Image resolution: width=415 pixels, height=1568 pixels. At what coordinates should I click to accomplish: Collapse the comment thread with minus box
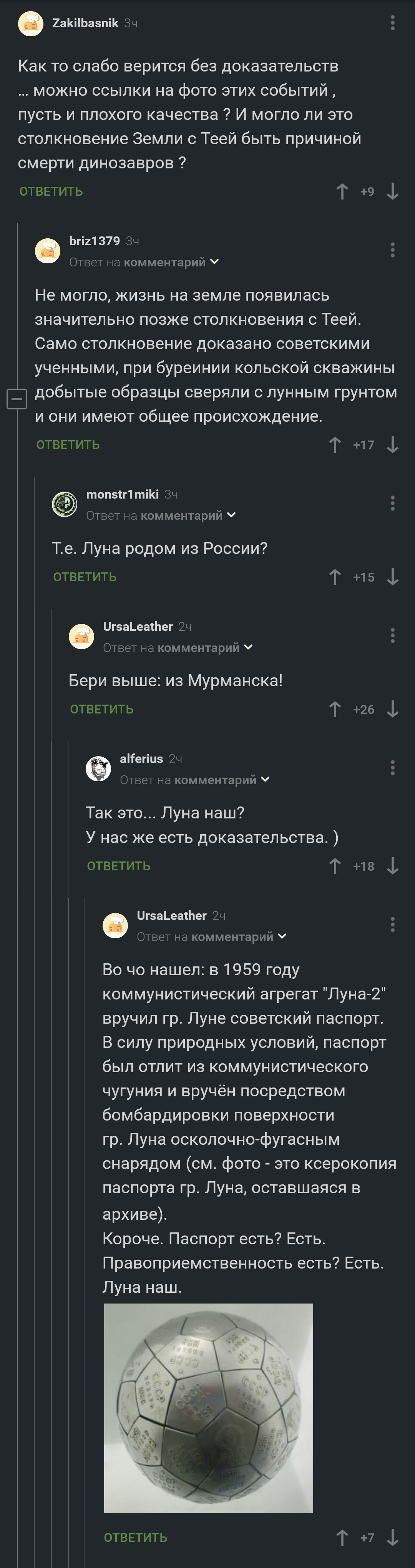click(x=17, y=399)
